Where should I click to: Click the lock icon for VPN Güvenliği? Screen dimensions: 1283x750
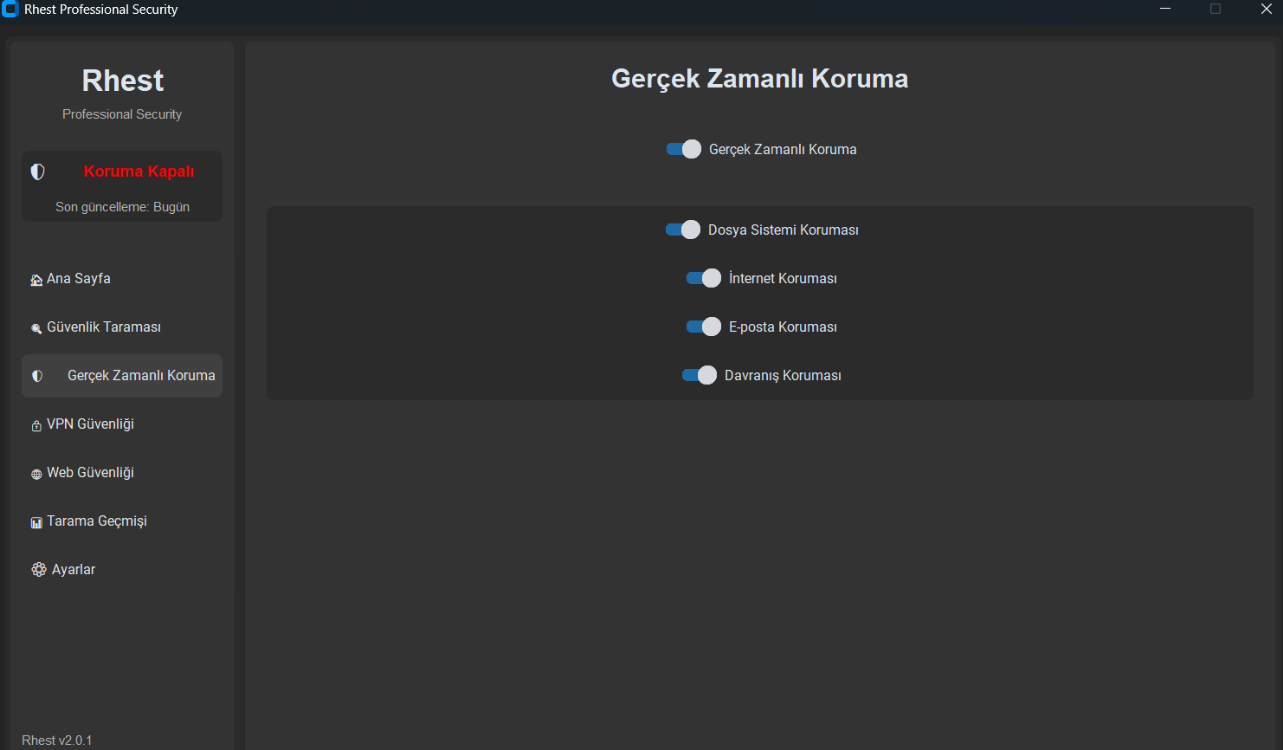(37, 425)
